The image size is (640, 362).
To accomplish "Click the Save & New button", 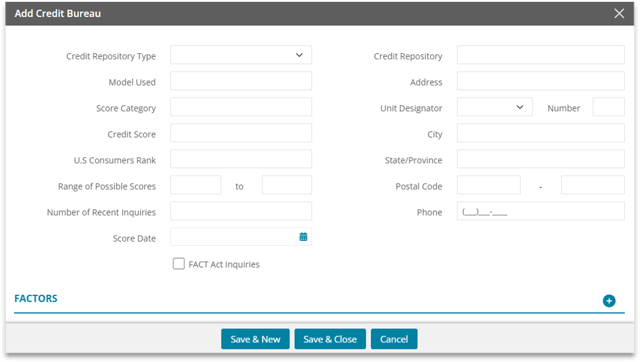I will click(256, 339).
